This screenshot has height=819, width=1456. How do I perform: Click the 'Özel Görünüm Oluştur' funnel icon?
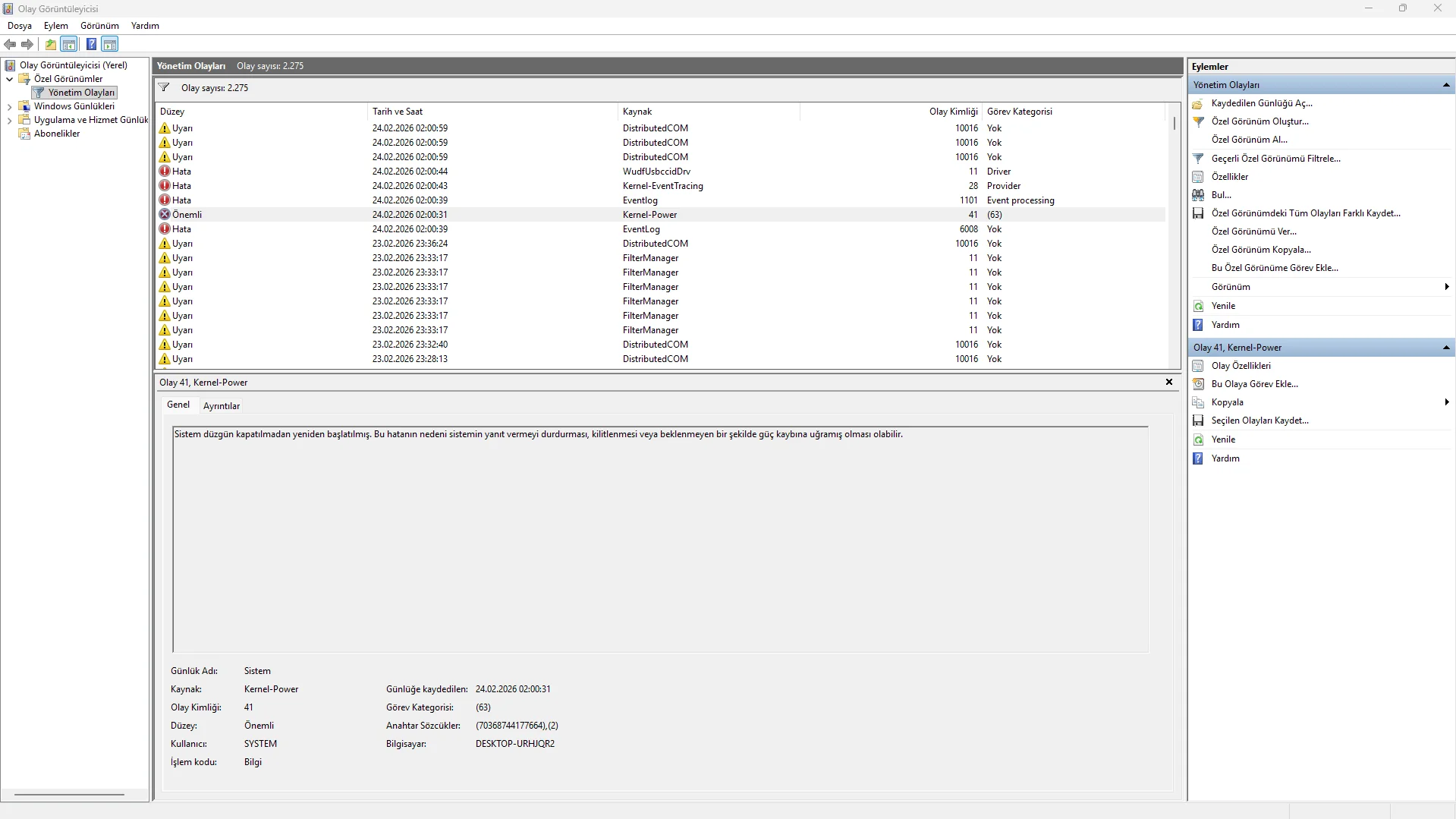[x=1198, y=121]
